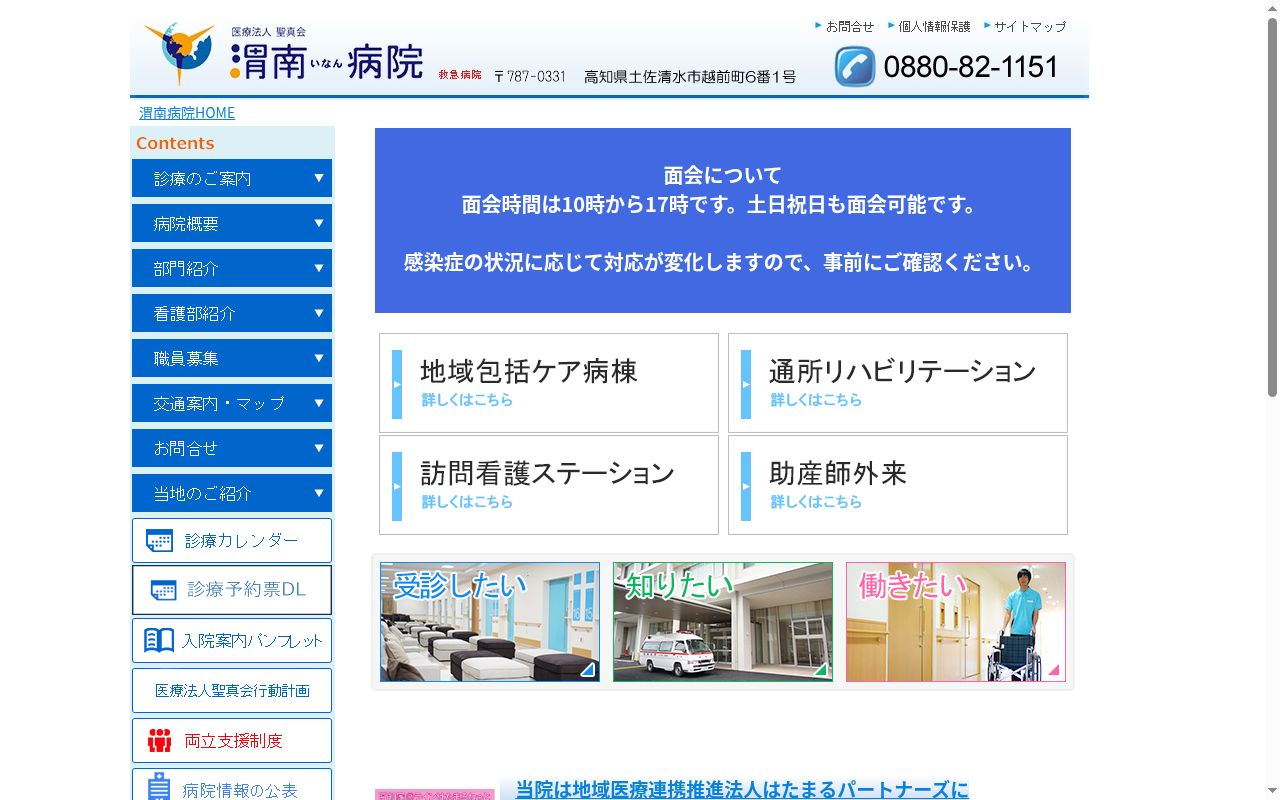Expand 病院概要 dropdown arrow

319,223
